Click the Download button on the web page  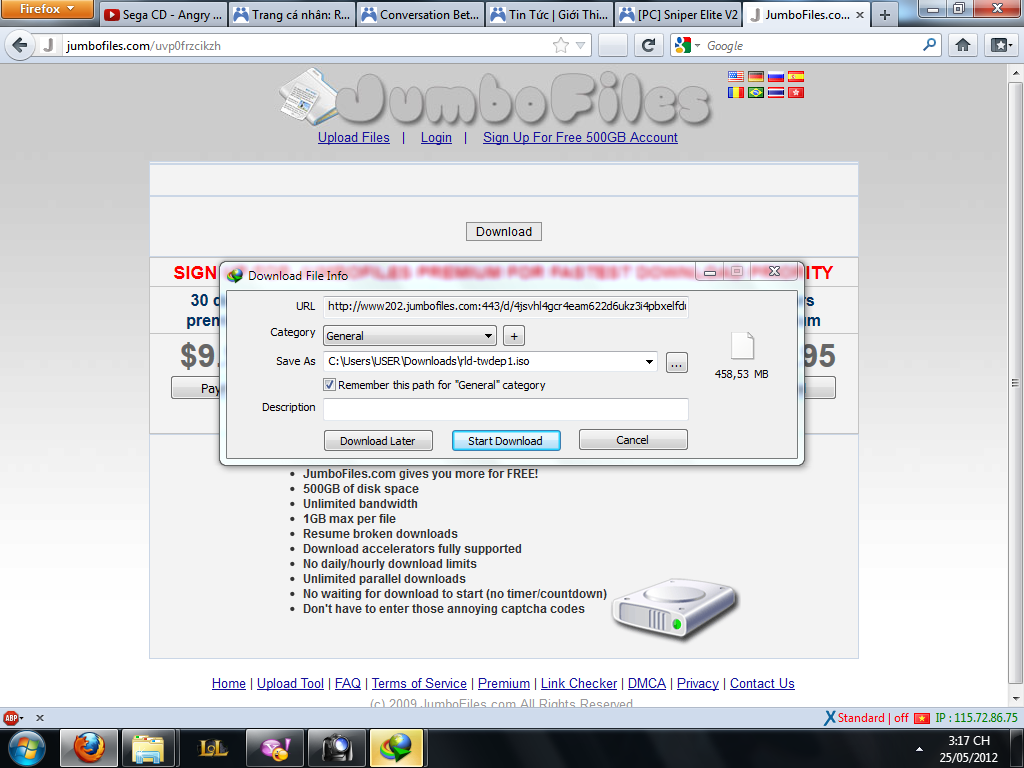point(504,232)
